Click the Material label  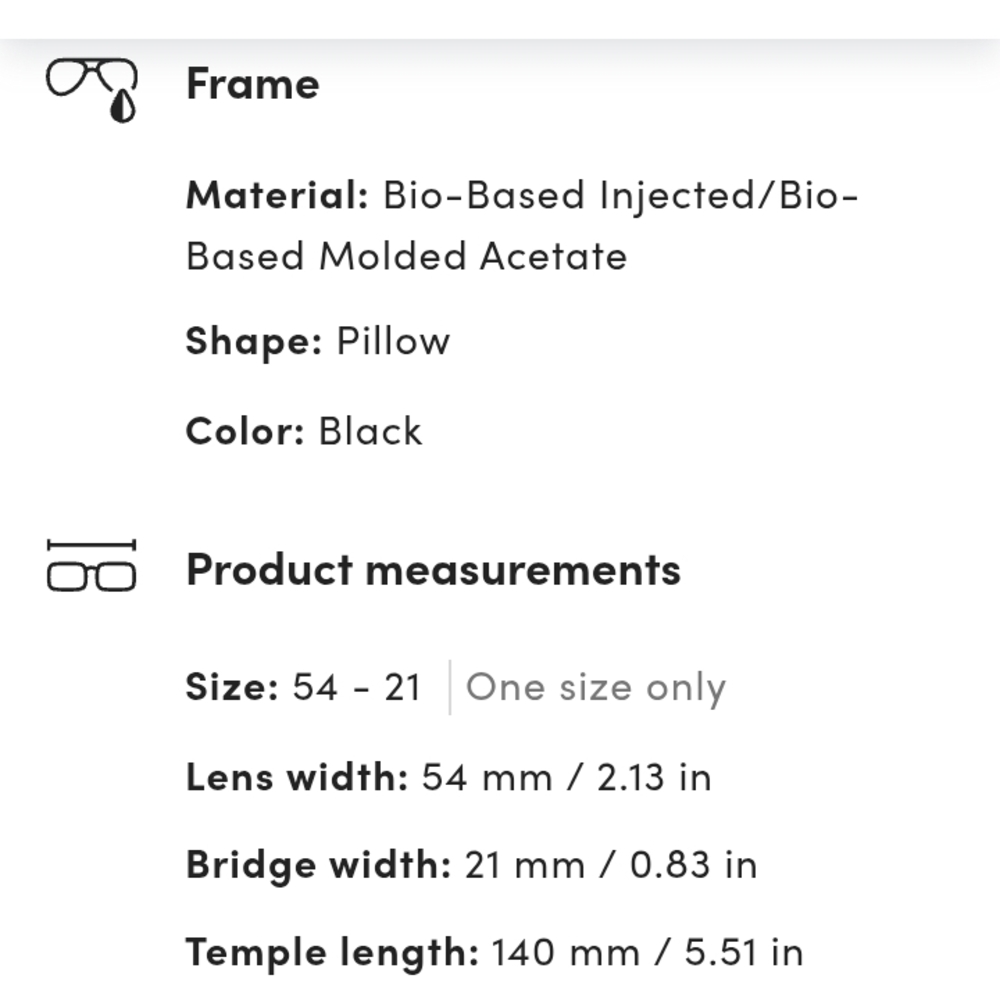[x=277, y=195]
